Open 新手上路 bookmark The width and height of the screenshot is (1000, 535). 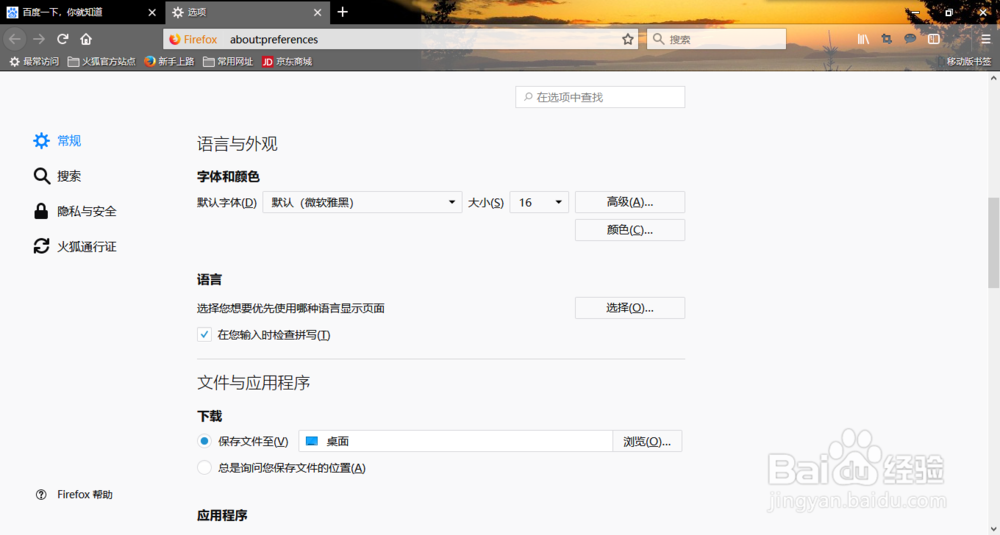click(x=169, y=62)
